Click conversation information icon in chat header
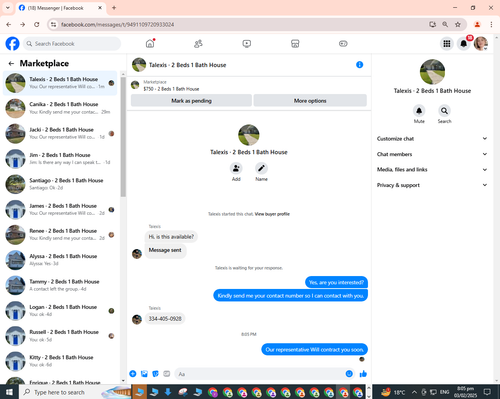 (359, 65)
